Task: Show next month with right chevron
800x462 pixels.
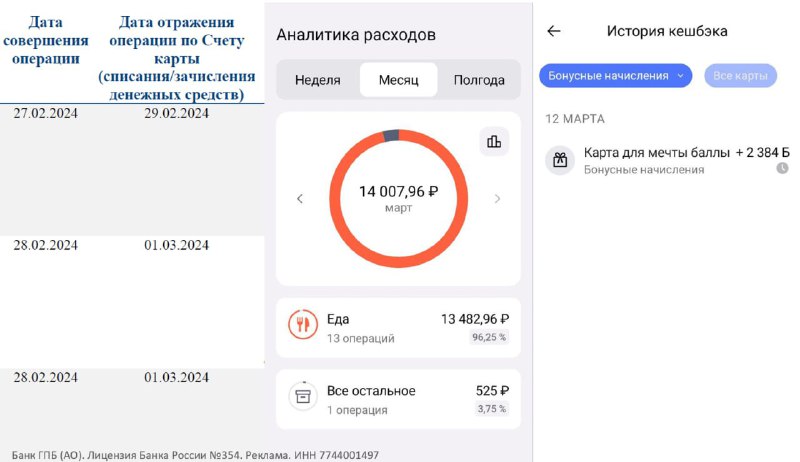Action: pyautogui.click(x=497, y=199)
